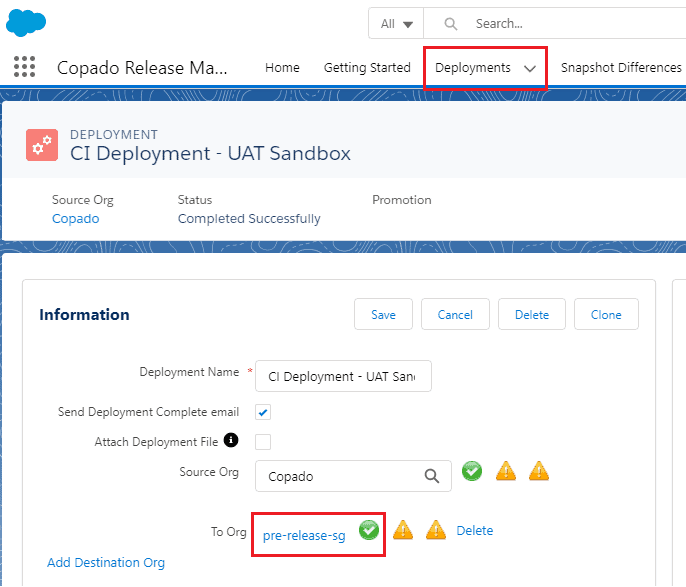Click the green check icon next to Source Org

(472, 470)
